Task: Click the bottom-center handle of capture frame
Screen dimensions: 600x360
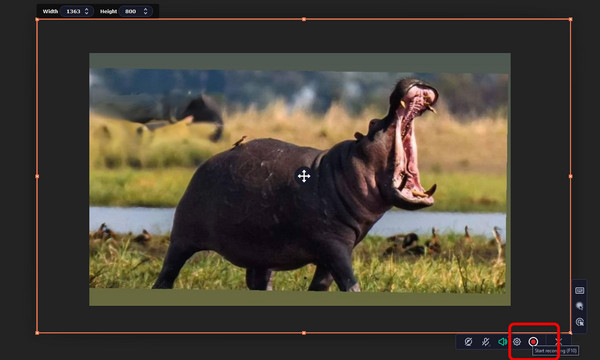Action: pyautogui.click(x=304, y=333)
